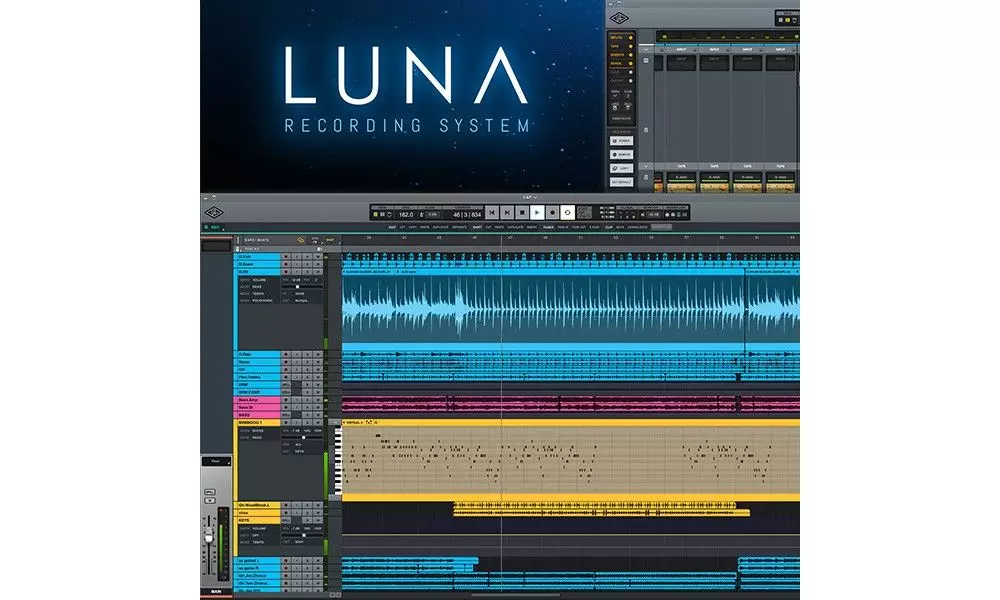
Task: Click the Universal Audio logo in the timeline window
Action: [214, 212]
